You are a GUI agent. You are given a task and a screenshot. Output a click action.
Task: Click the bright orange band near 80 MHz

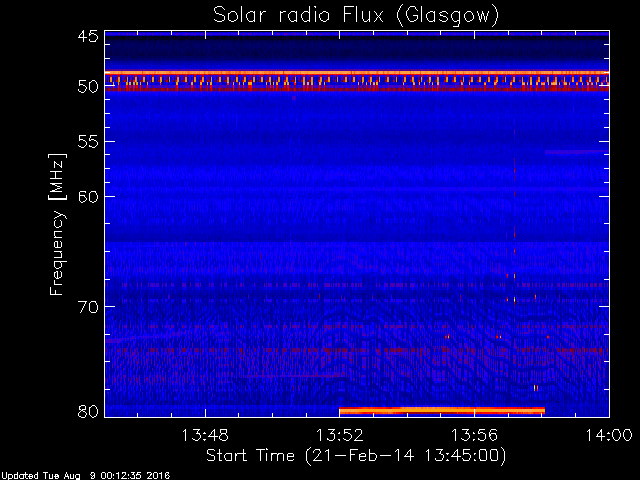tap(442, 411)
